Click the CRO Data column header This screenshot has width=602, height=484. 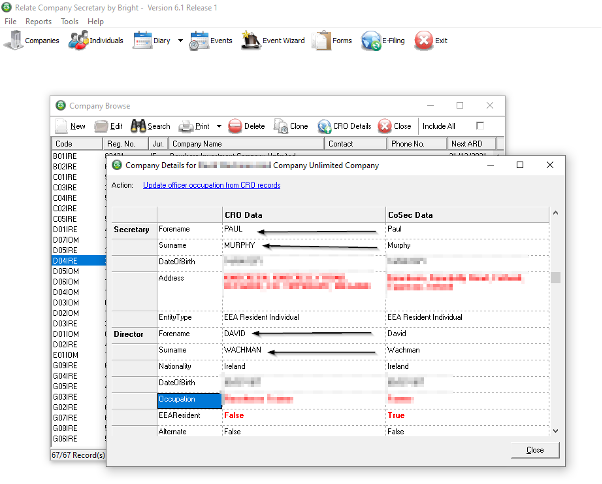click(x=304, y=215)
